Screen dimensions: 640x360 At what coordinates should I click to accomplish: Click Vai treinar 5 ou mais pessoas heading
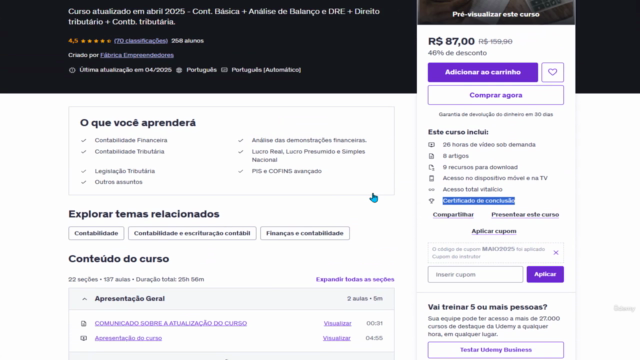(x=487, y=307)
